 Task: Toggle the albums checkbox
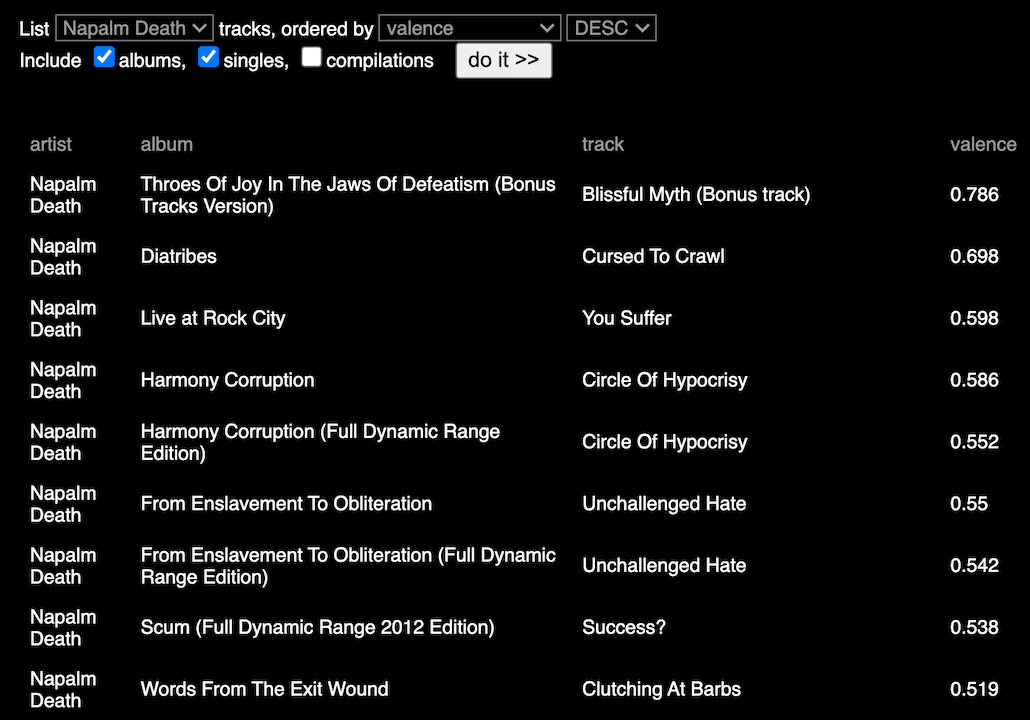(x=104, y=57)
